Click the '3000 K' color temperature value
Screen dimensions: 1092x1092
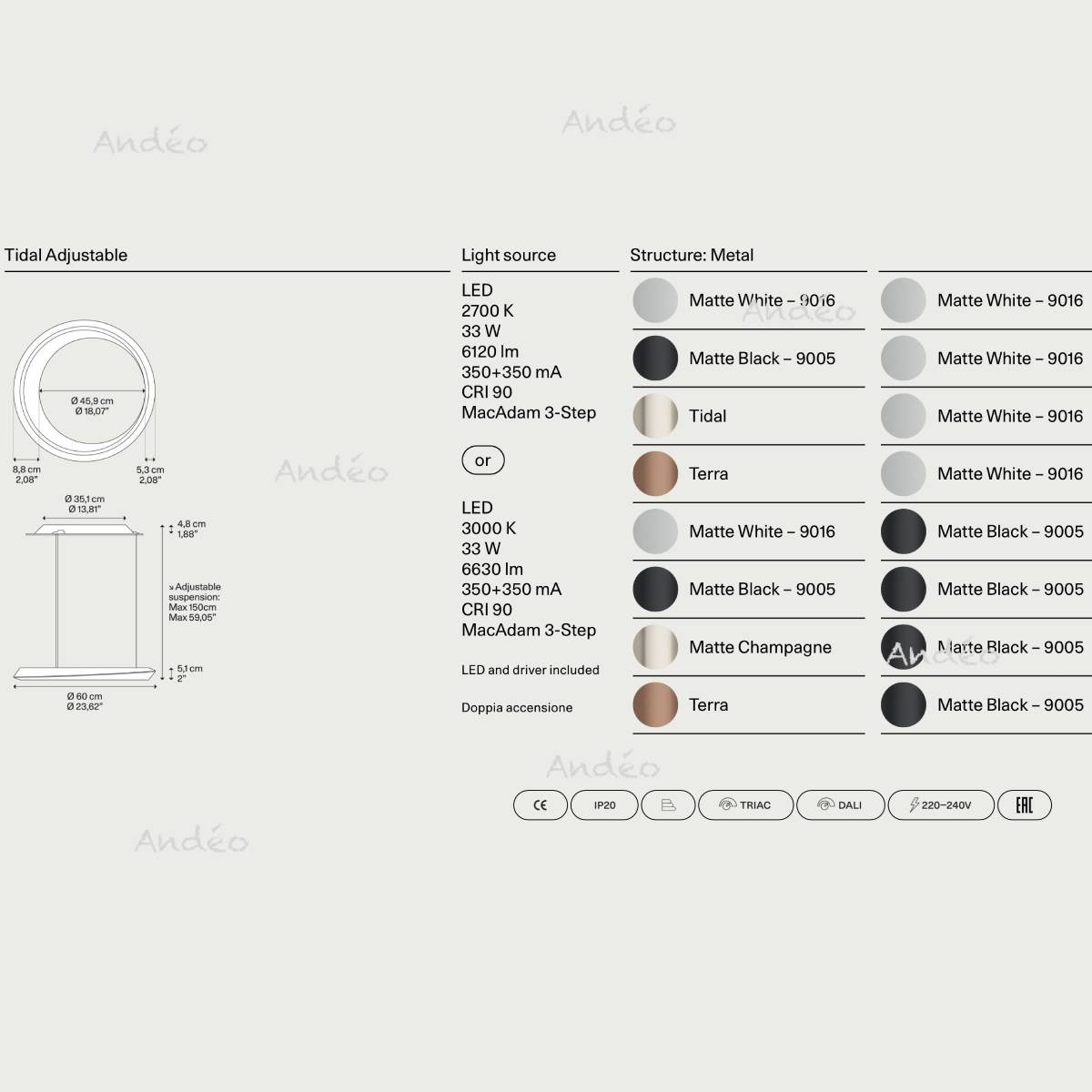pos(489,528)
